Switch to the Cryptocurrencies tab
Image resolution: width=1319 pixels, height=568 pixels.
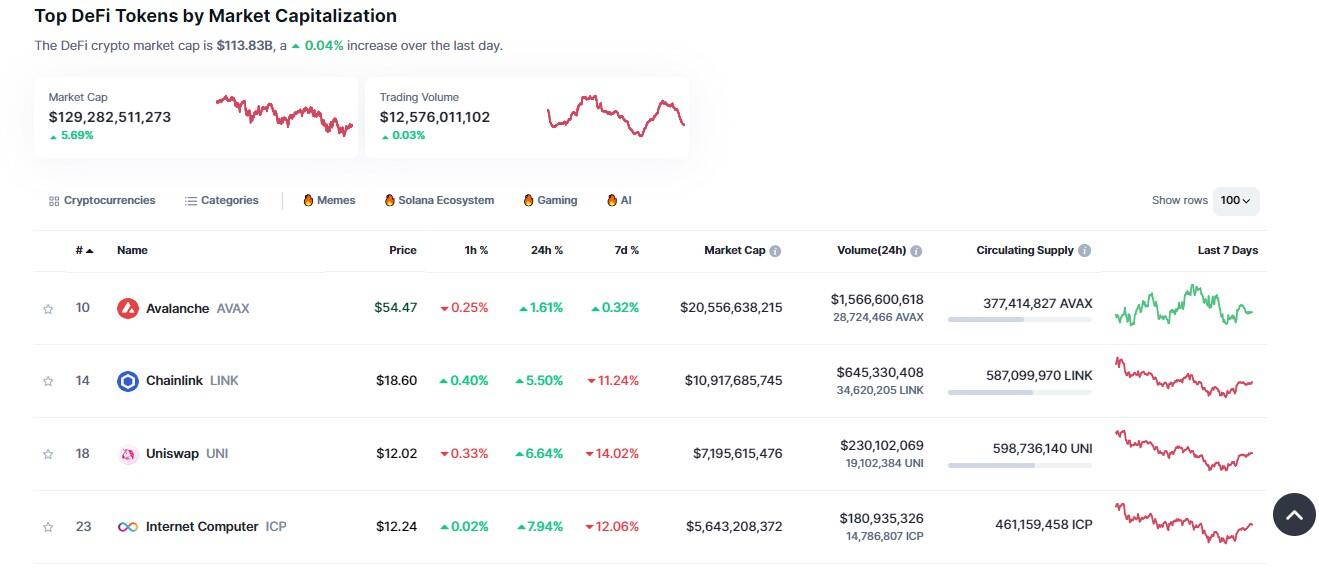tap(102, 200)
